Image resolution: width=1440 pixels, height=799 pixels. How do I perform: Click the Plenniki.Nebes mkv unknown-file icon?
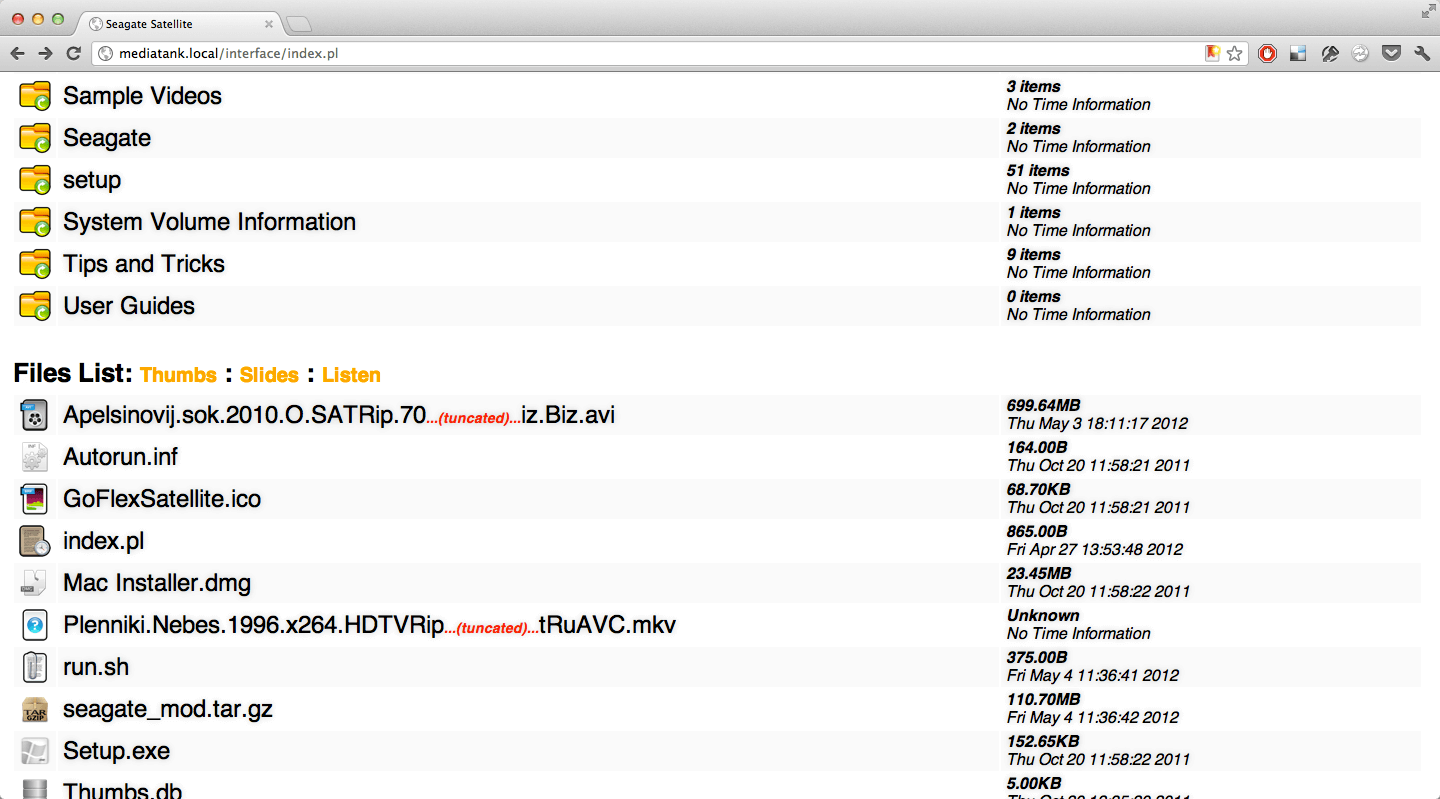click(x=35, y=625)
